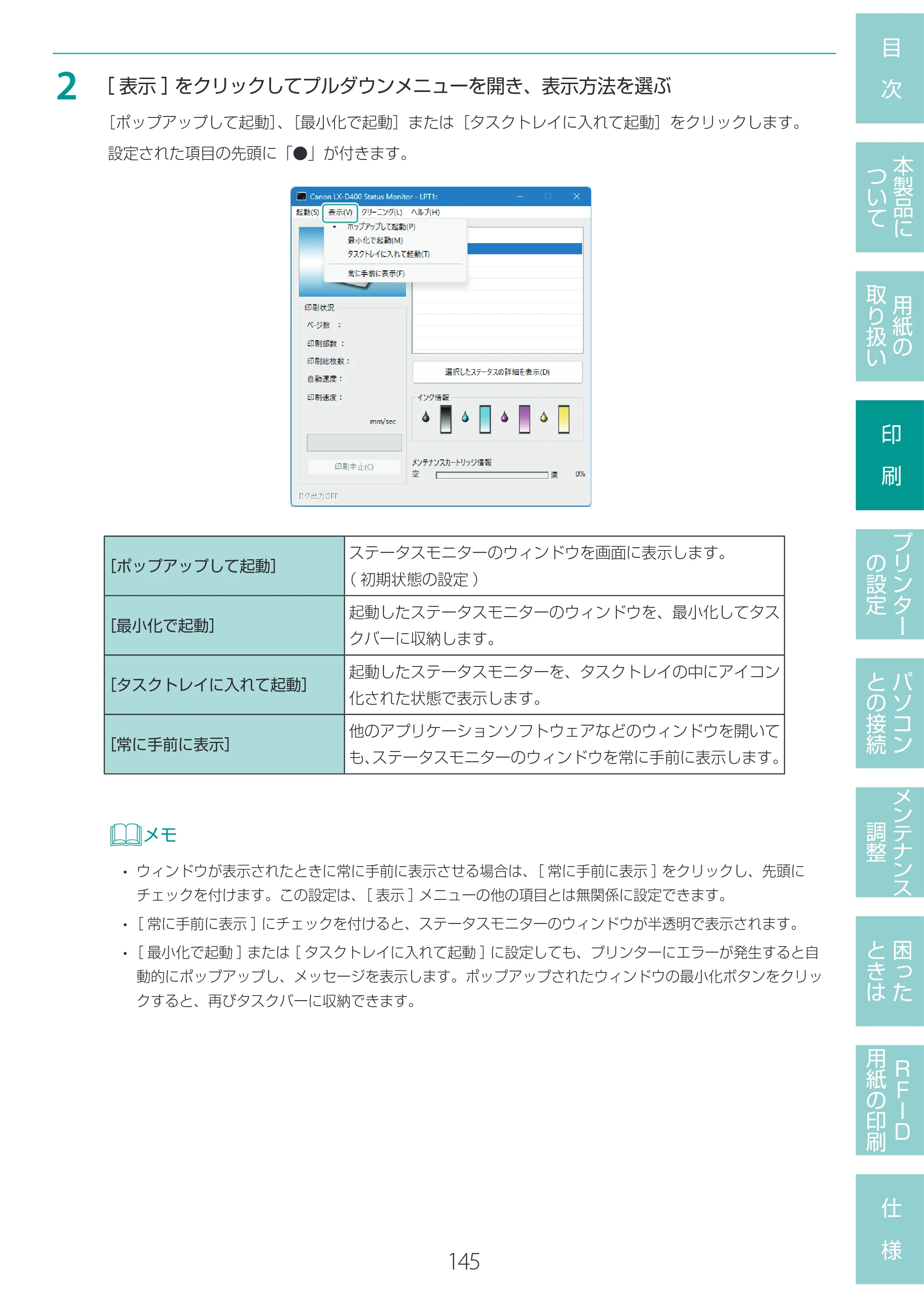The height and width of the screenshot is (1308, 924).
Task: Go to パソコンとの接続 side tab
Action: pos(890,713)
